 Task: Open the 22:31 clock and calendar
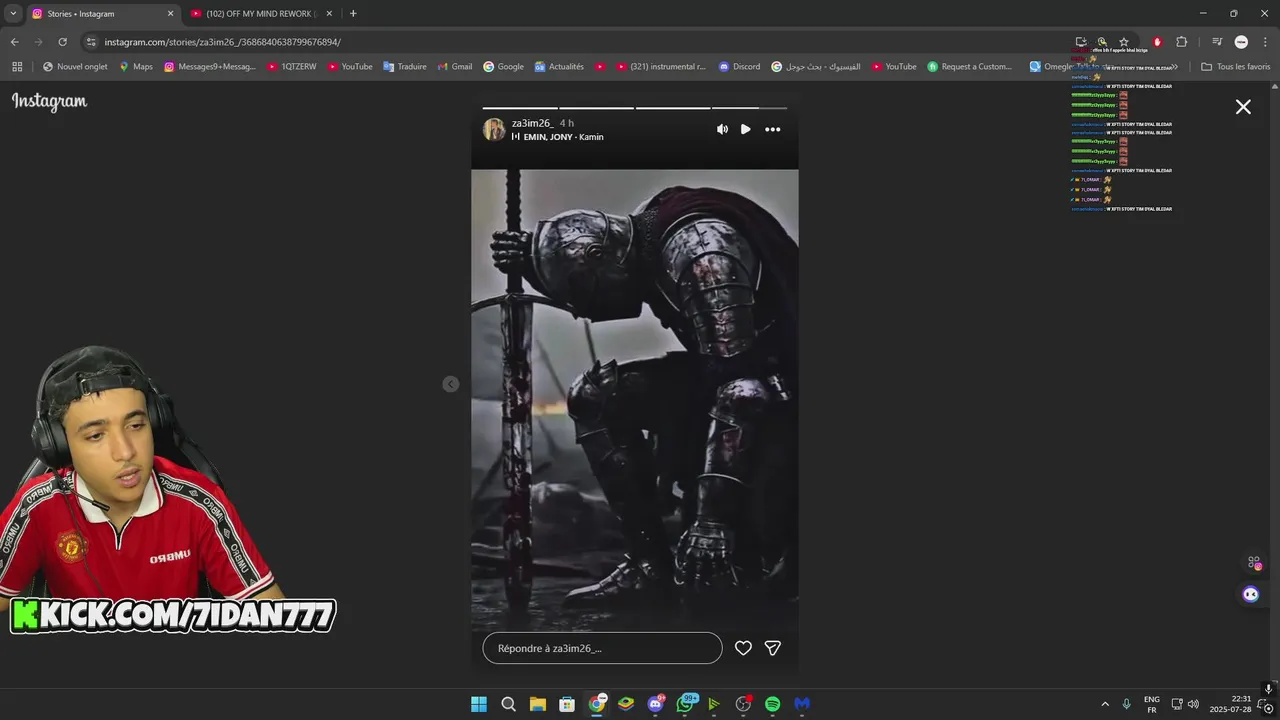[x=1230, y=704]
